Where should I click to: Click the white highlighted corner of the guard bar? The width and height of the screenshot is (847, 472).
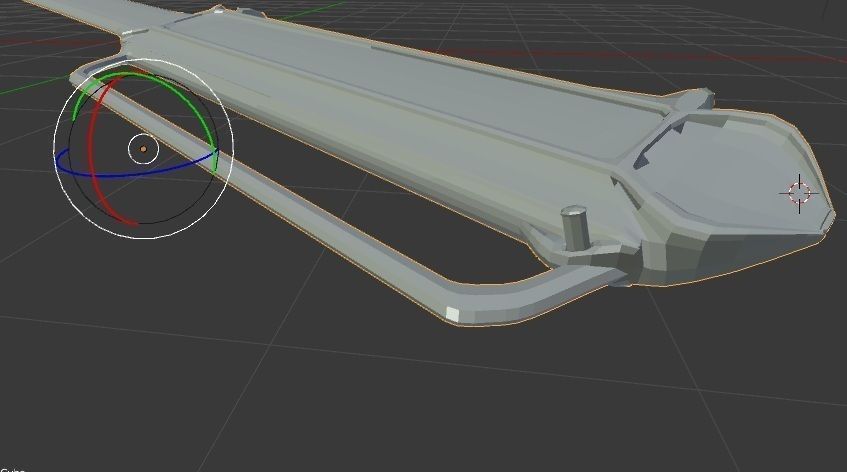click(x=452, y=314)
